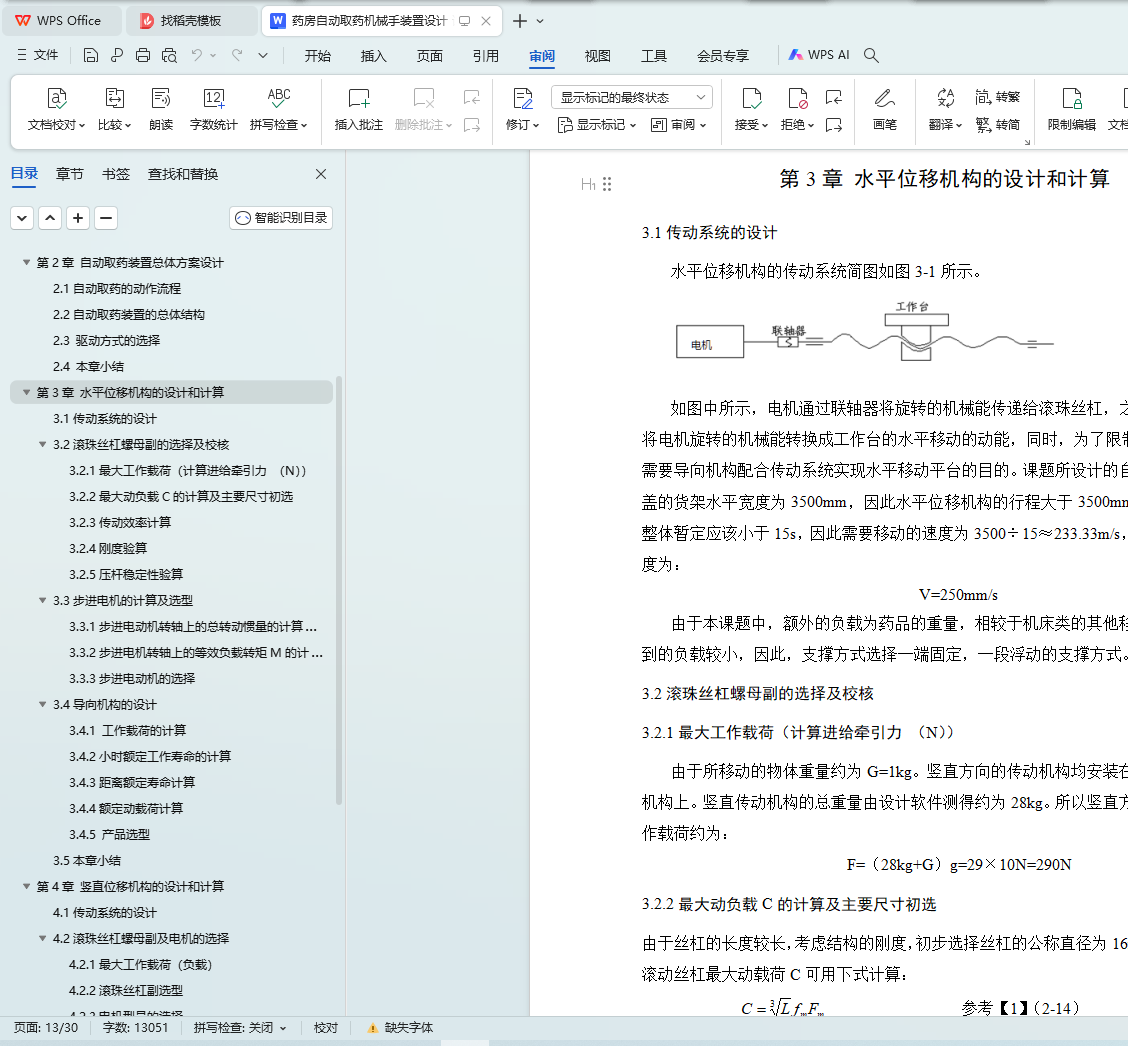
Task: Open the 会员专享 ribbon tab
Action: click(723, 55)
